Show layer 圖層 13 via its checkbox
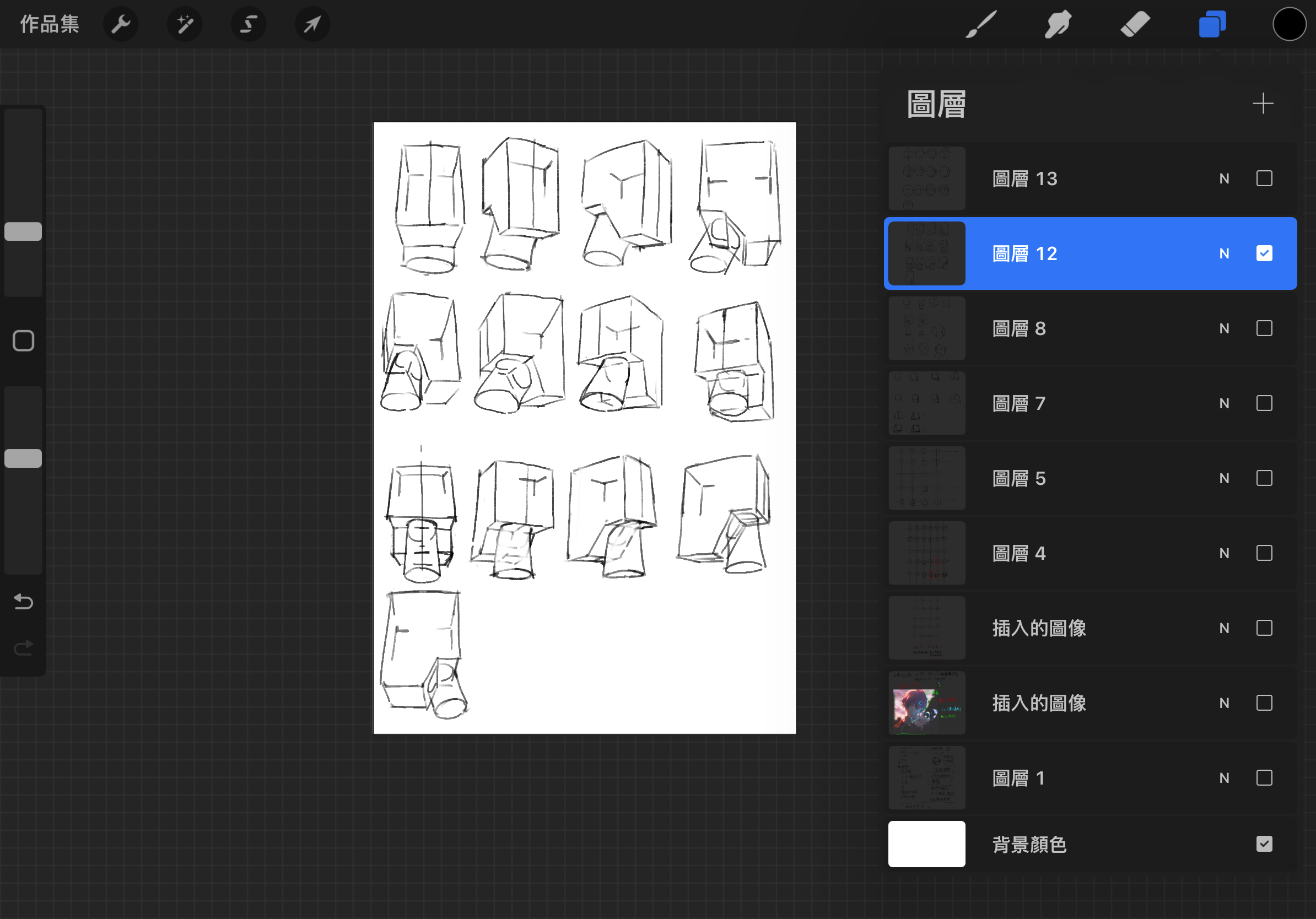Viewport: 1316px width, 919px height. (1264, 179)
